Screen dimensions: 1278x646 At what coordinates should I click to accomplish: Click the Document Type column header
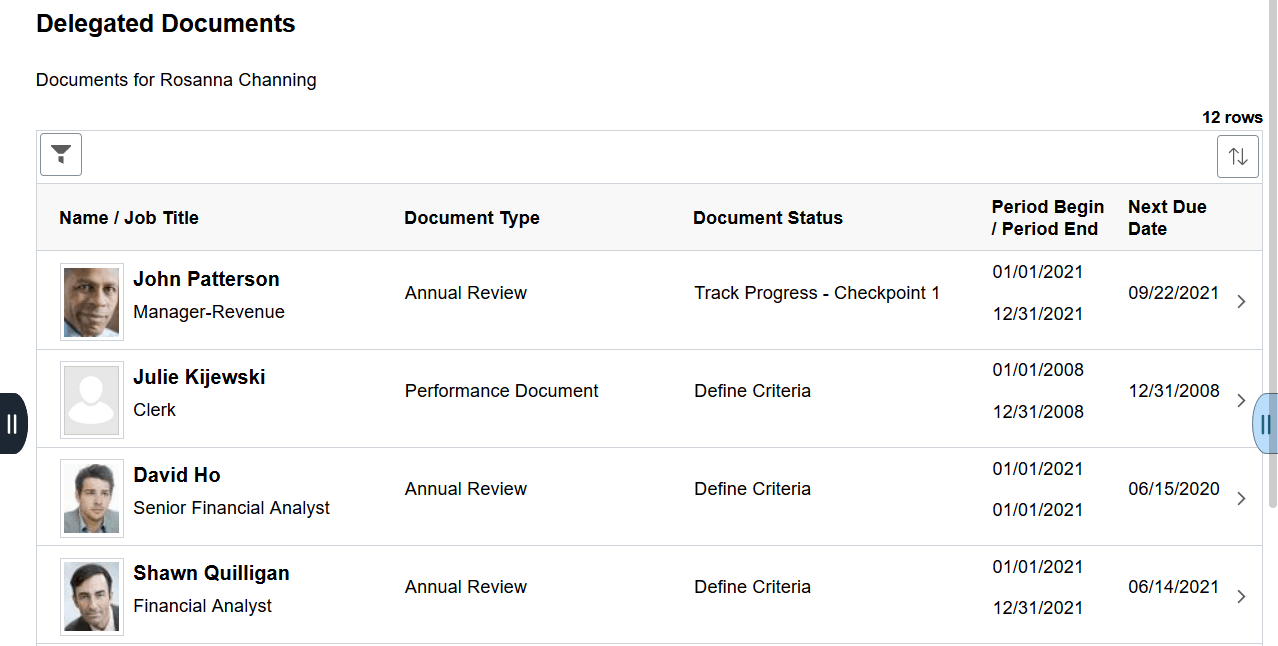[x=472, y=217]
